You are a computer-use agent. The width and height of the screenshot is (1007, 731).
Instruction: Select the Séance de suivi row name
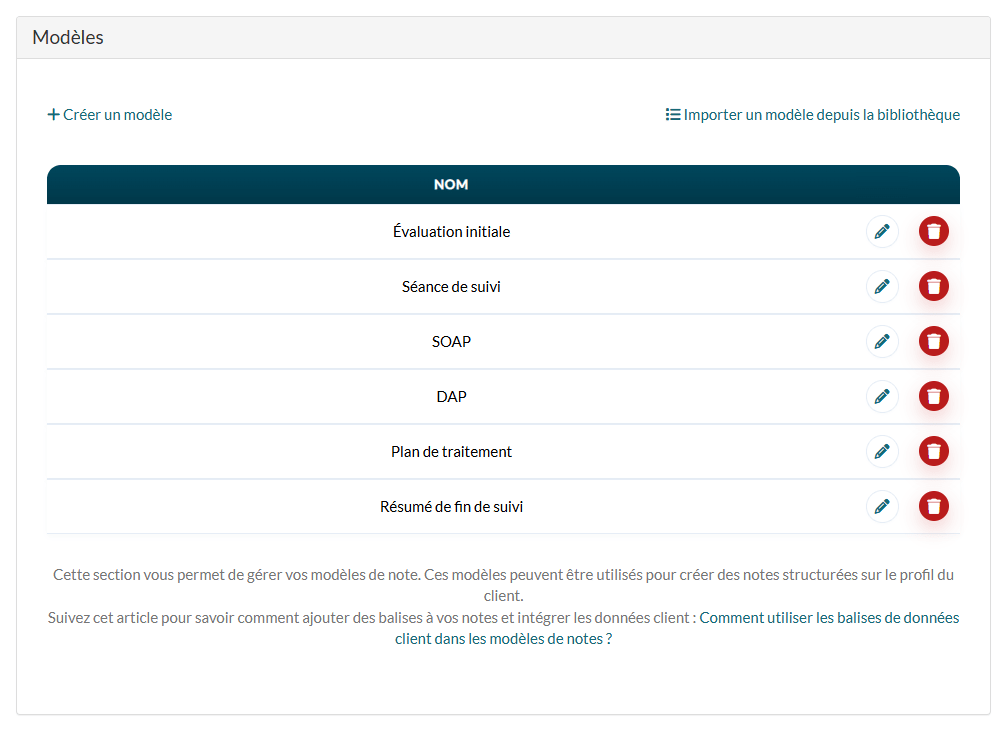[x=451, y=287]
